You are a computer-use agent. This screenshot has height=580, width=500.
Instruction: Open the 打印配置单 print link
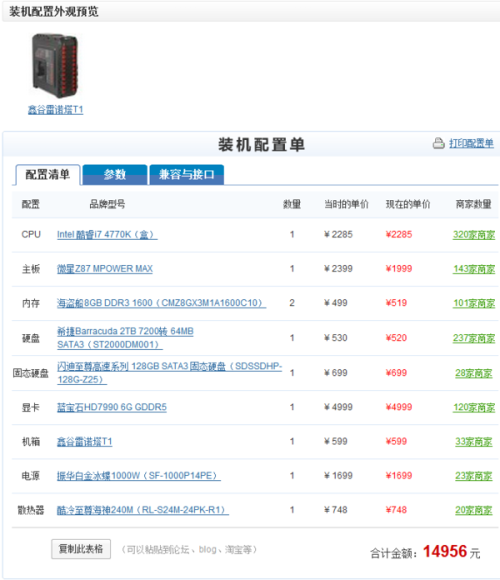tap(471, 143)
